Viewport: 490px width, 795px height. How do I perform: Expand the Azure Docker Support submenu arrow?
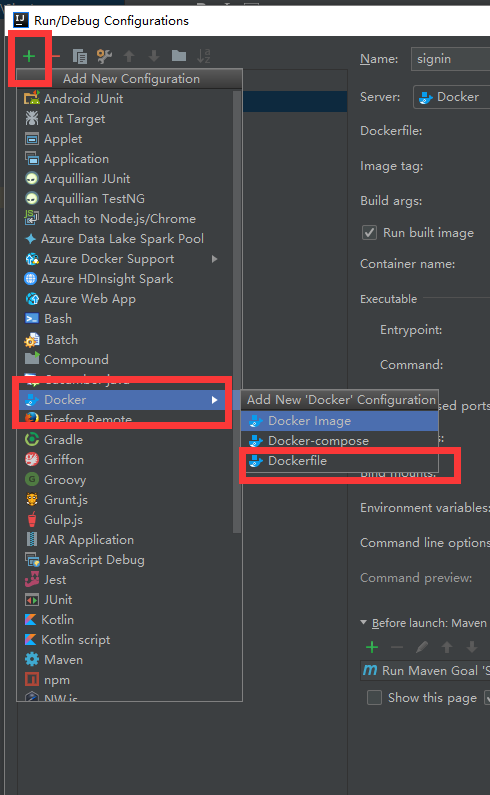(215, 259)
